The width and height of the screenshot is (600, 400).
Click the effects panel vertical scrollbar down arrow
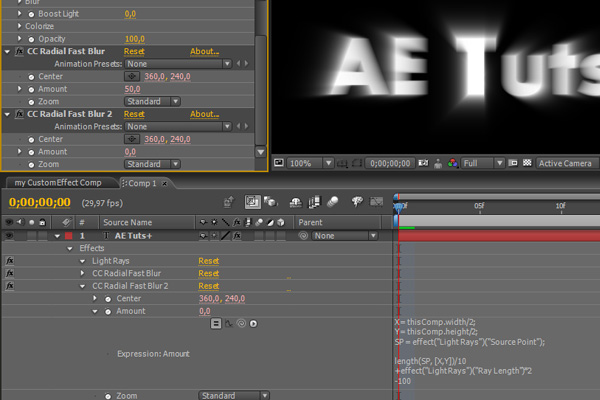(261, 152)
